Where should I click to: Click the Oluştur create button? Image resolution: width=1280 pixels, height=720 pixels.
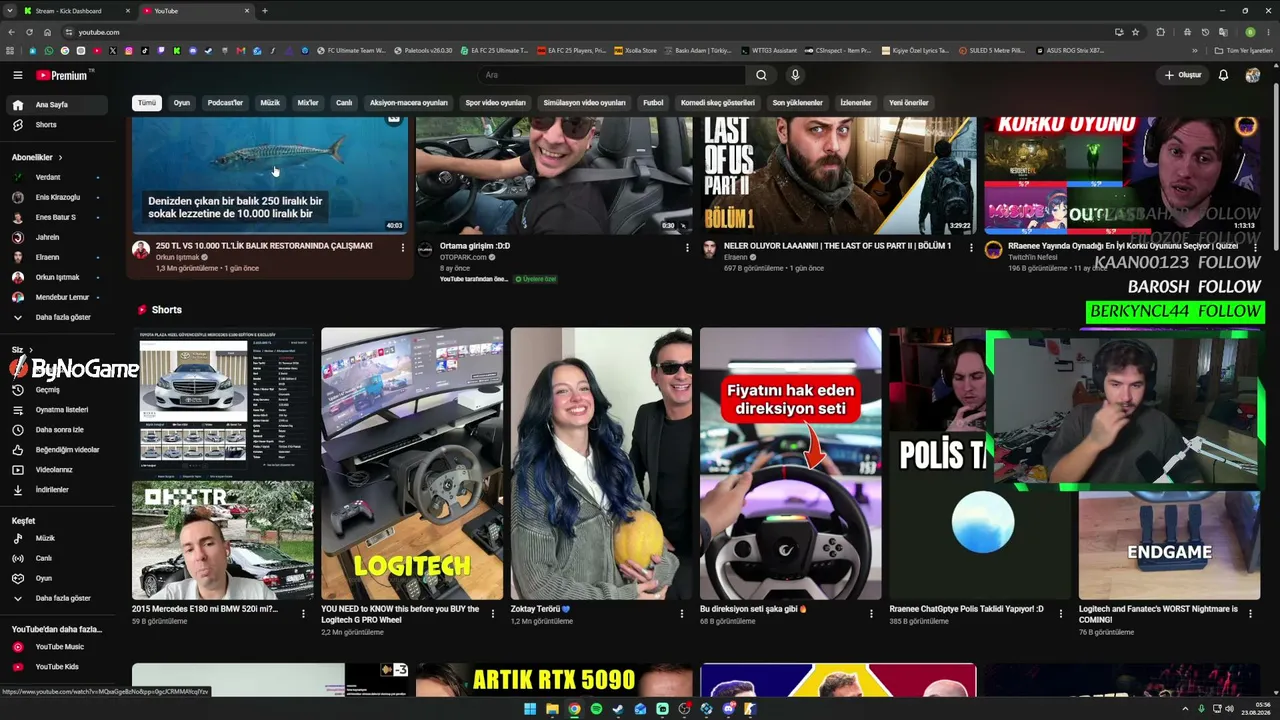(1182, 75)
